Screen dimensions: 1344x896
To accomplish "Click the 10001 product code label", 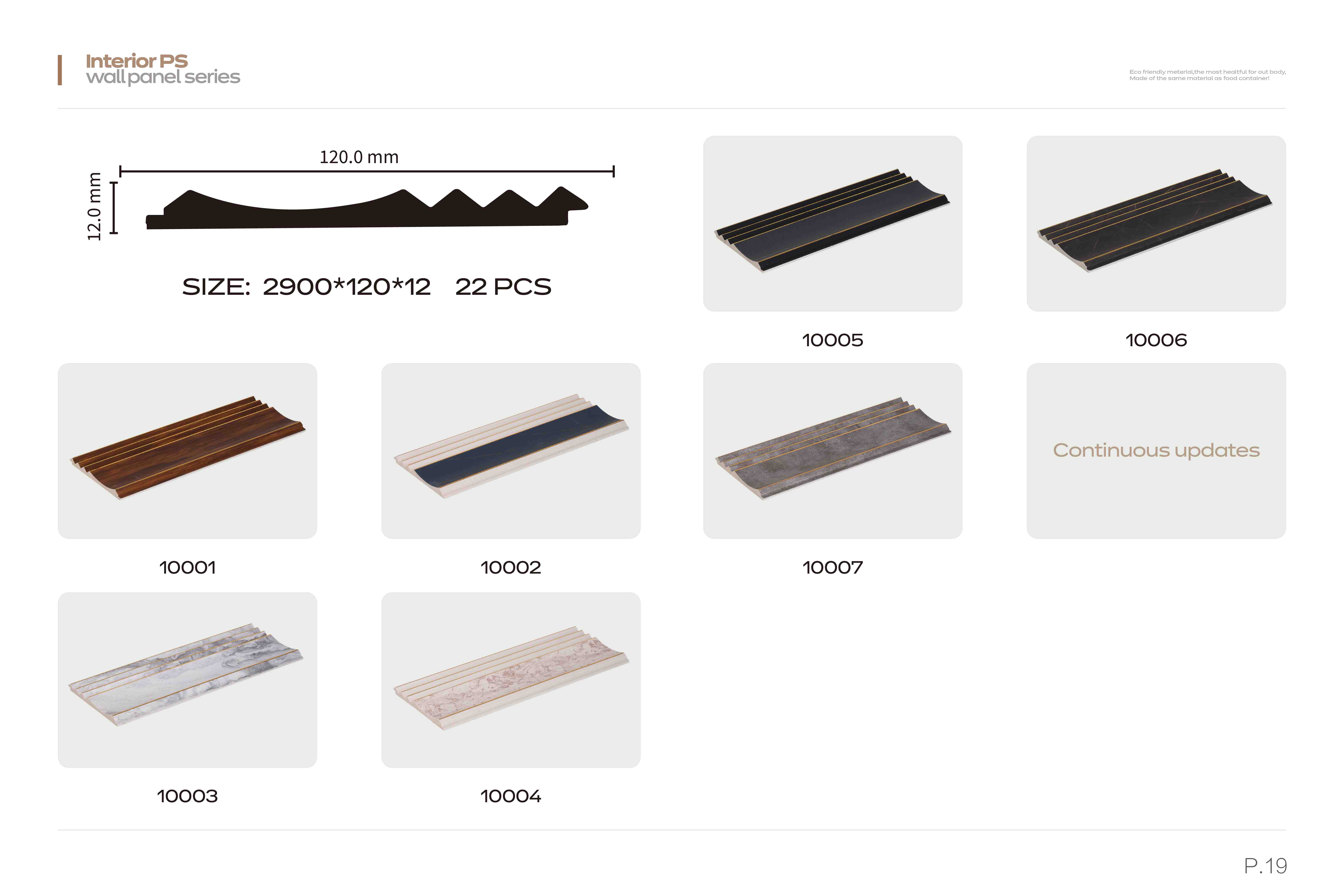I will click(187, 567).
